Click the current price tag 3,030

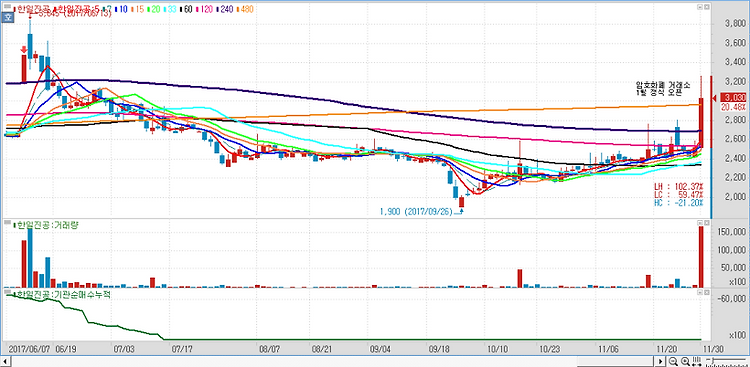tap(732, 98)
